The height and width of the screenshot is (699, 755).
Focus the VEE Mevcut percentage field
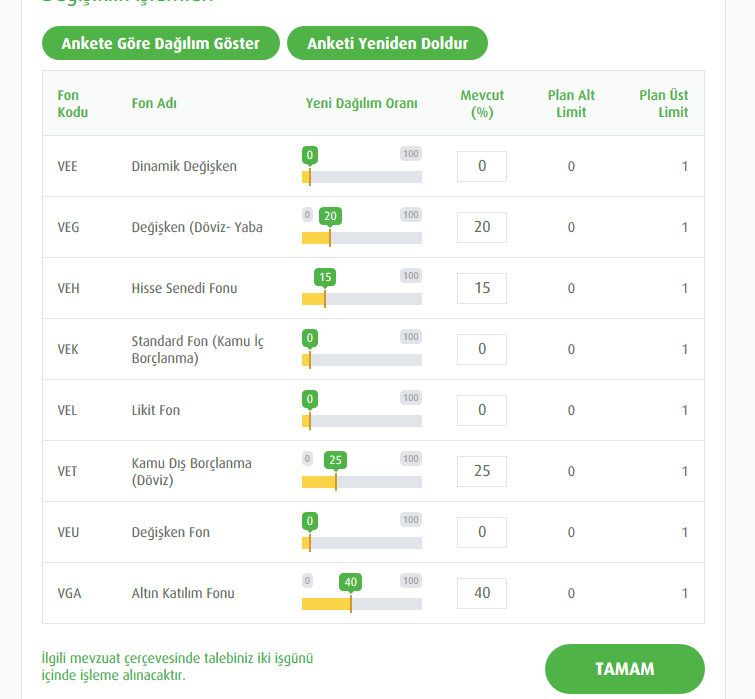coord(482,166)
